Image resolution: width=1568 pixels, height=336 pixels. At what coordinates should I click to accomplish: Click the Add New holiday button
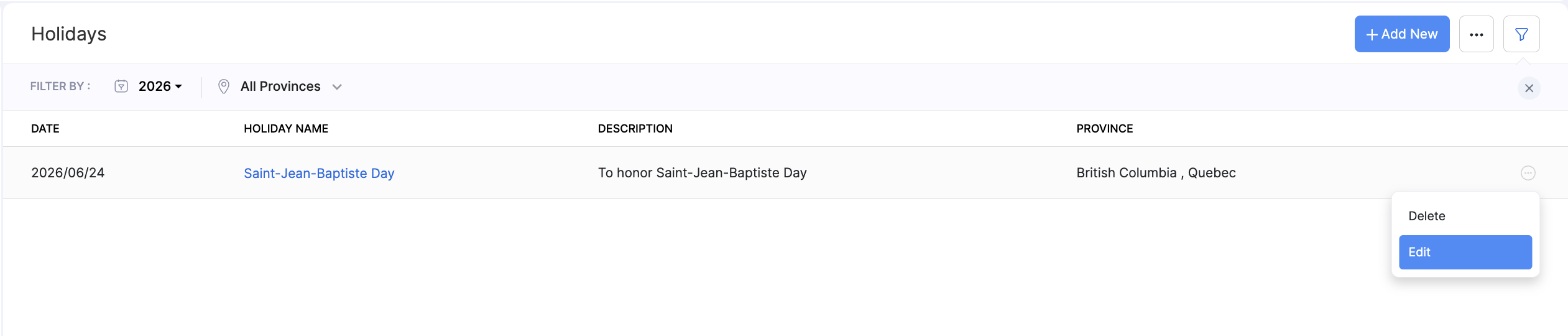(1401, 34)
